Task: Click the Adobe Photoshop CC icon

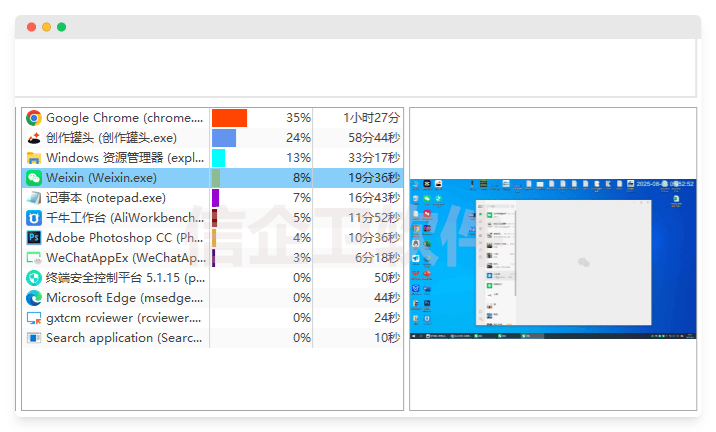Action: (x=34, y=238)
